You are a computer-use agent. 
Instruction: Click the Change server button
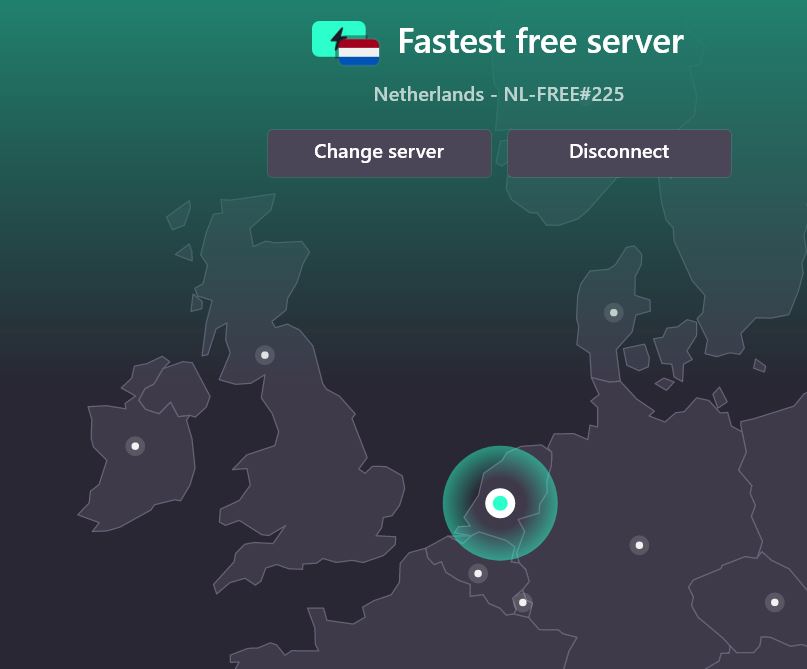[x=379, y=153]
